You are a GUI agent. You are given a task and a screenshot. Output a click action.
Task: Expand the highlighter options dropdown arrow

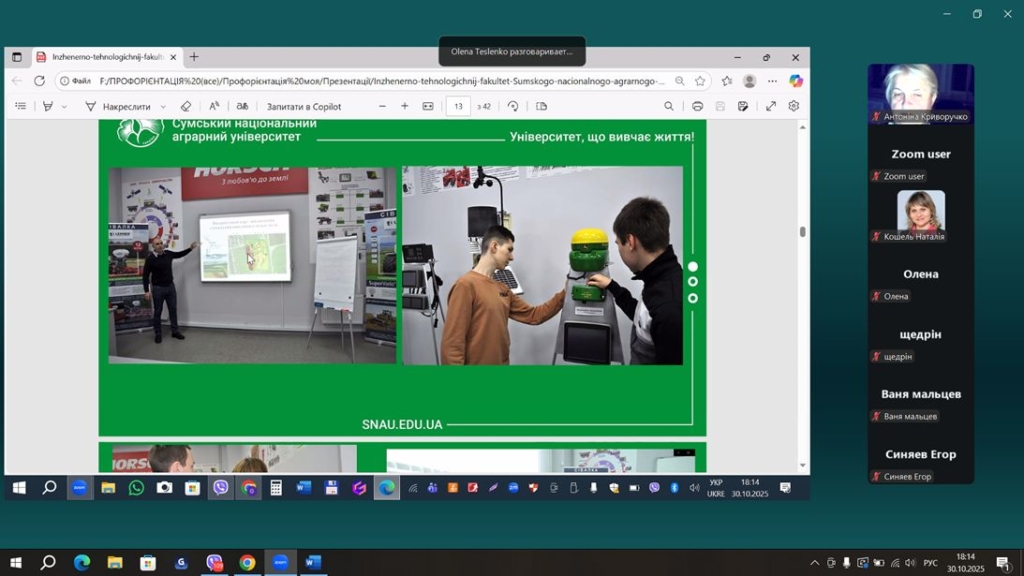click(65, 107)
